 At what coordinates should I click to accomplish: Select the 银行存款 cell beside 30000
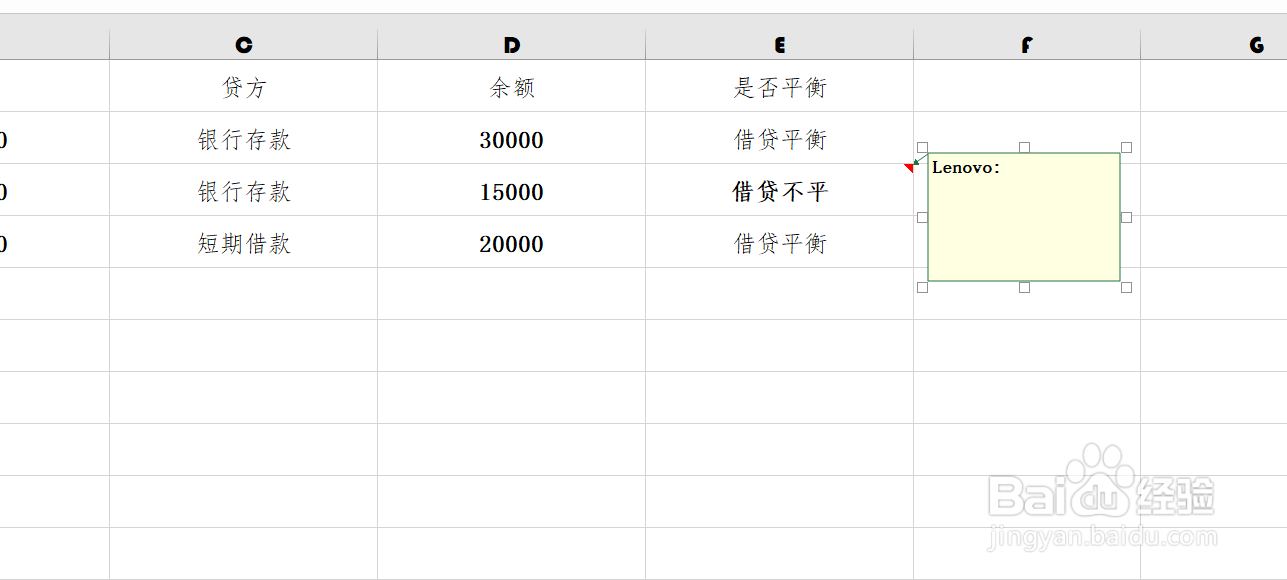244,139
